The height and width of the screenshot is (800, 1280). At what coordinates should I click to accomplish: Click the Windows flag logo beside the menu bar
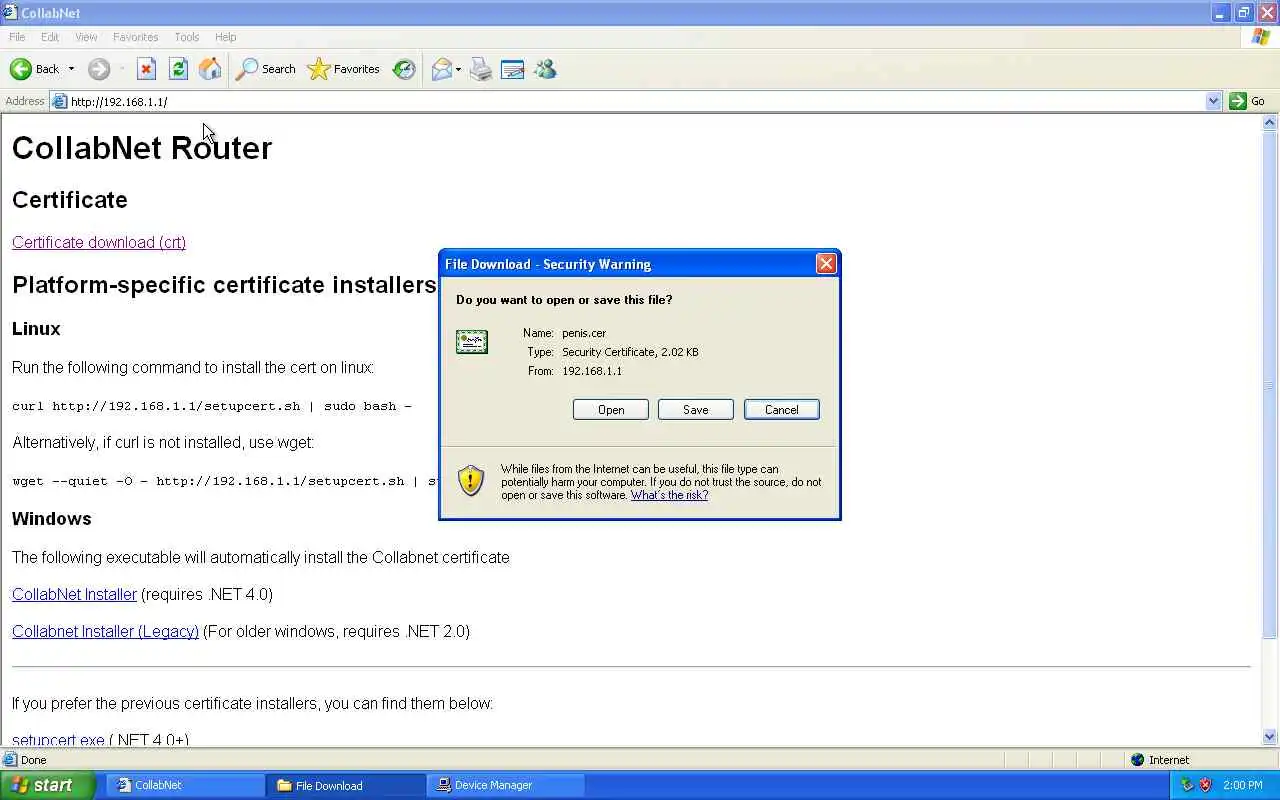pos(1261,37)
